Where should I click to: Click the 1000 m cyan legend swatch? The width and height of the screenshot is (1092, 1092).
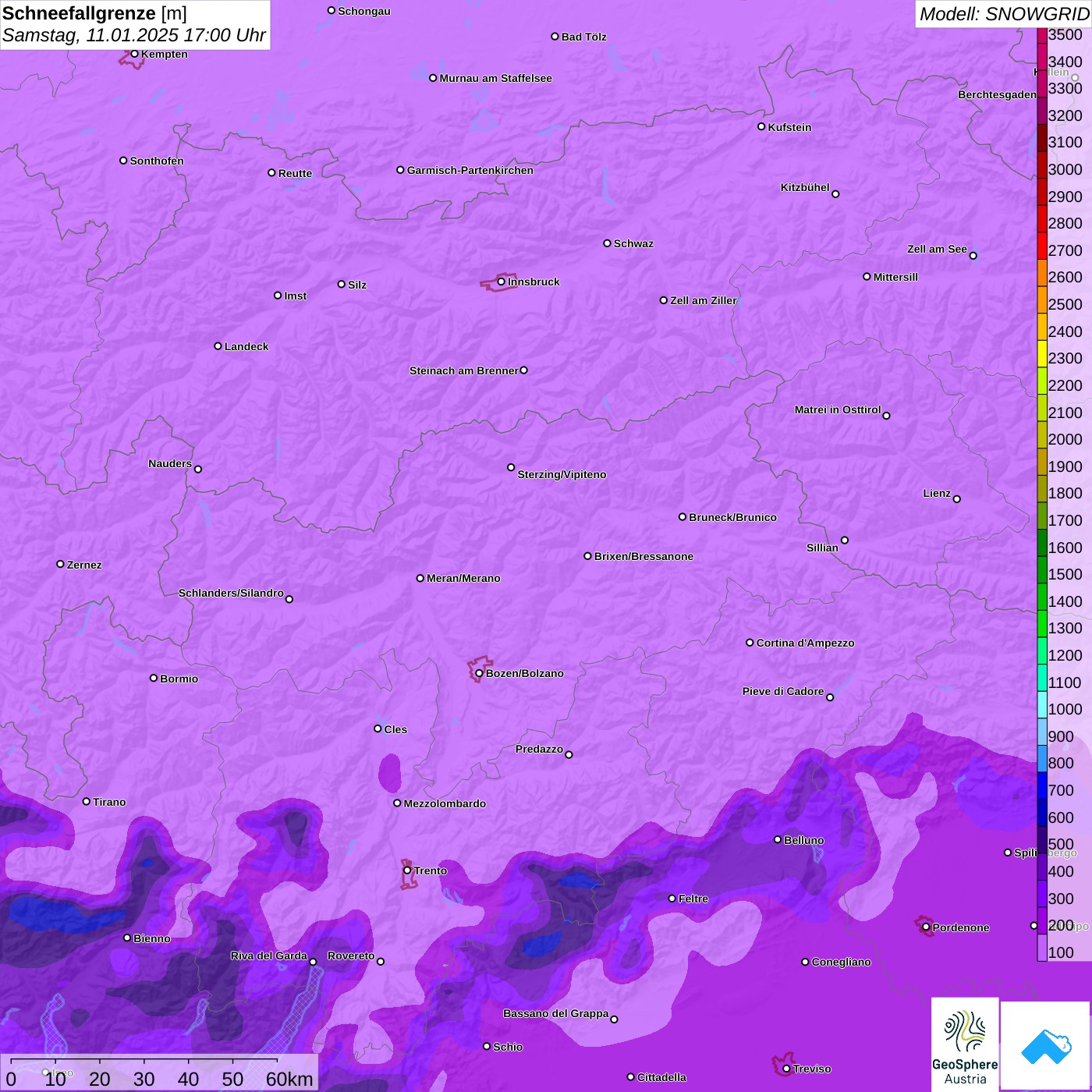pyautogui.click(x=1042, y=704)
